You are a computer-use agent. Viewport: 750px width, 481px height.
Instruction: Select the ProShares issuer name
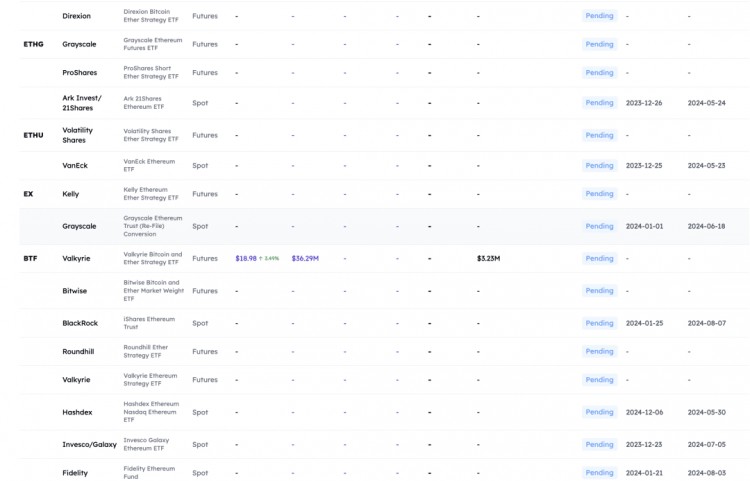79,73
